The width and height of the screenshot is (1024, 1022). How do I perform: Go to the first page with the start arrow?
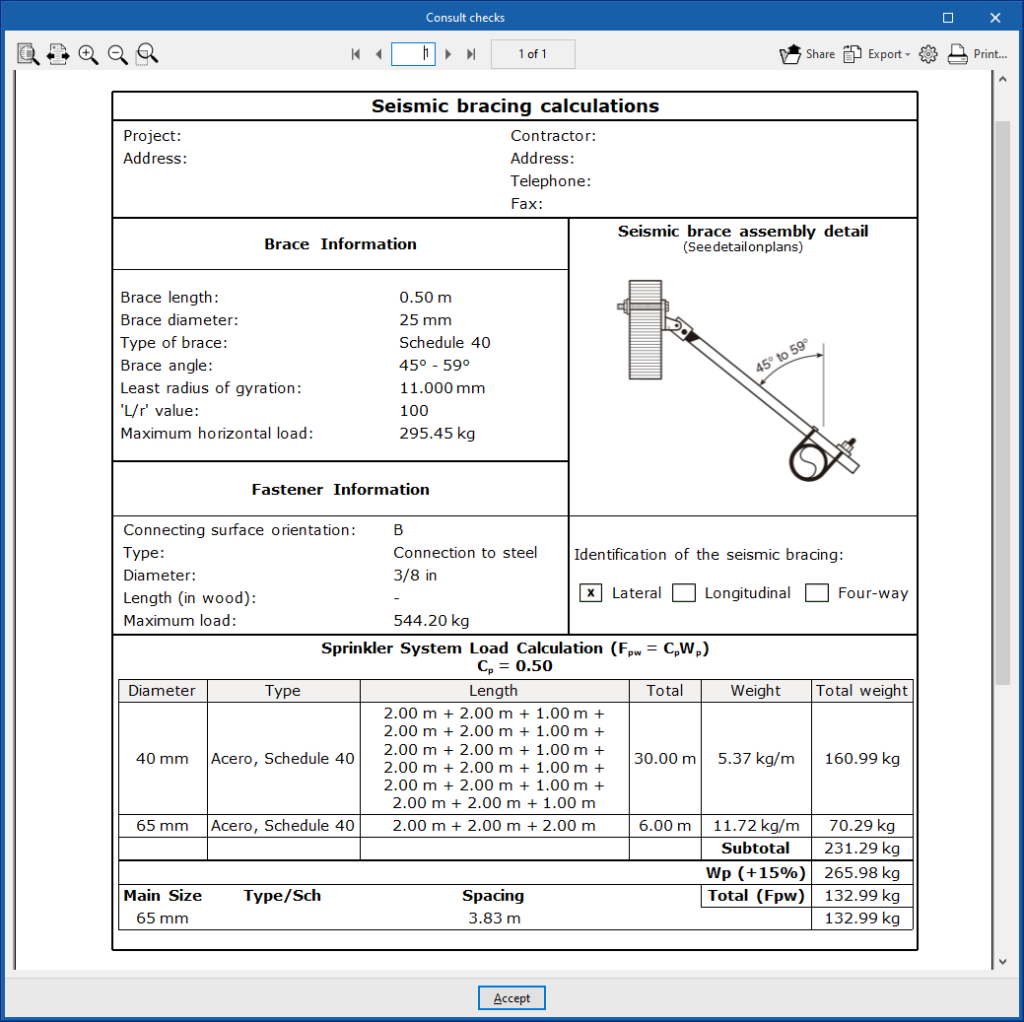[355, 54]
